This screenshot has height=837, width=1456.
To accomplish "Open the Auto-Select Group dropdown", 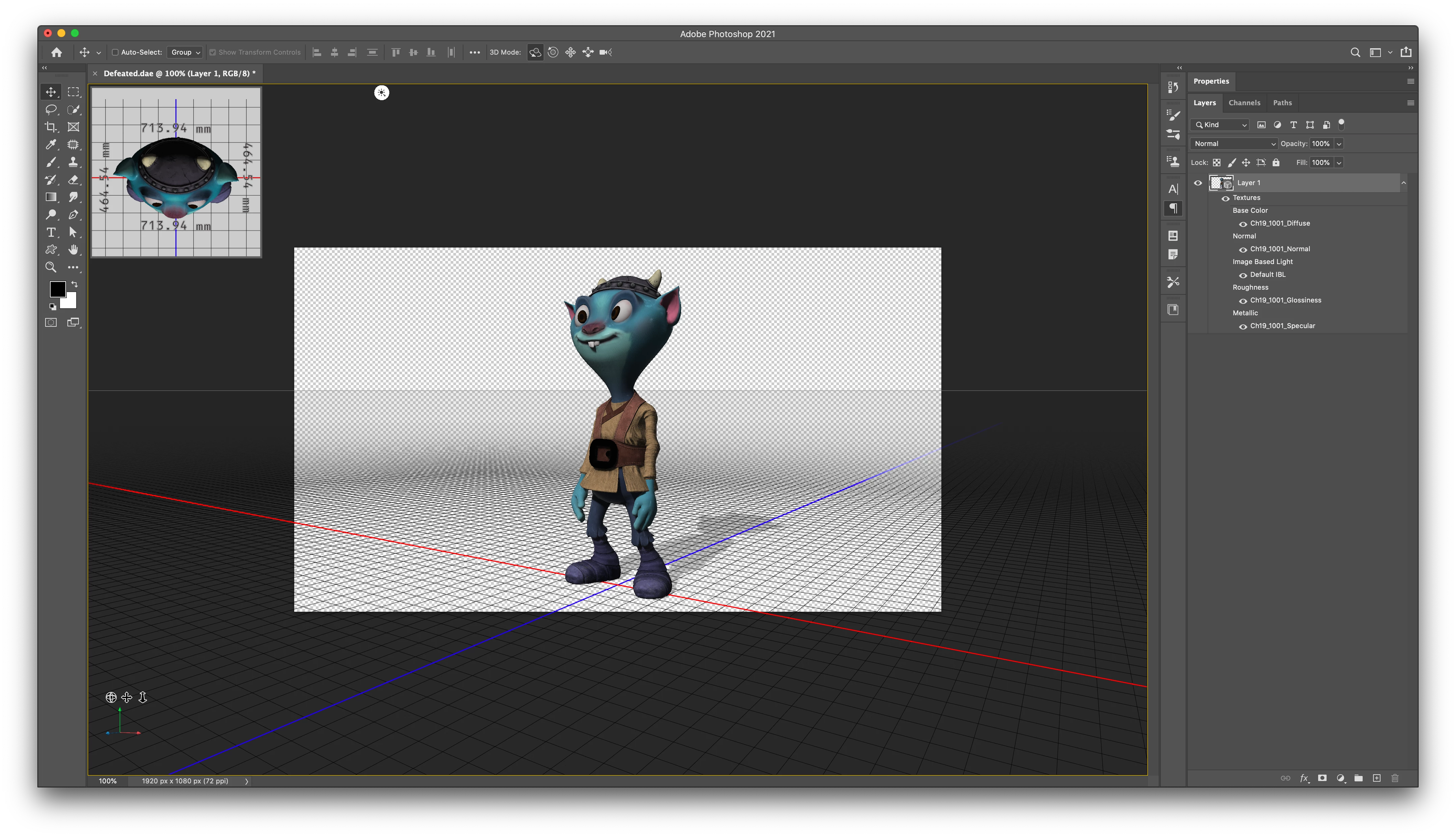I will click(185, 52).
